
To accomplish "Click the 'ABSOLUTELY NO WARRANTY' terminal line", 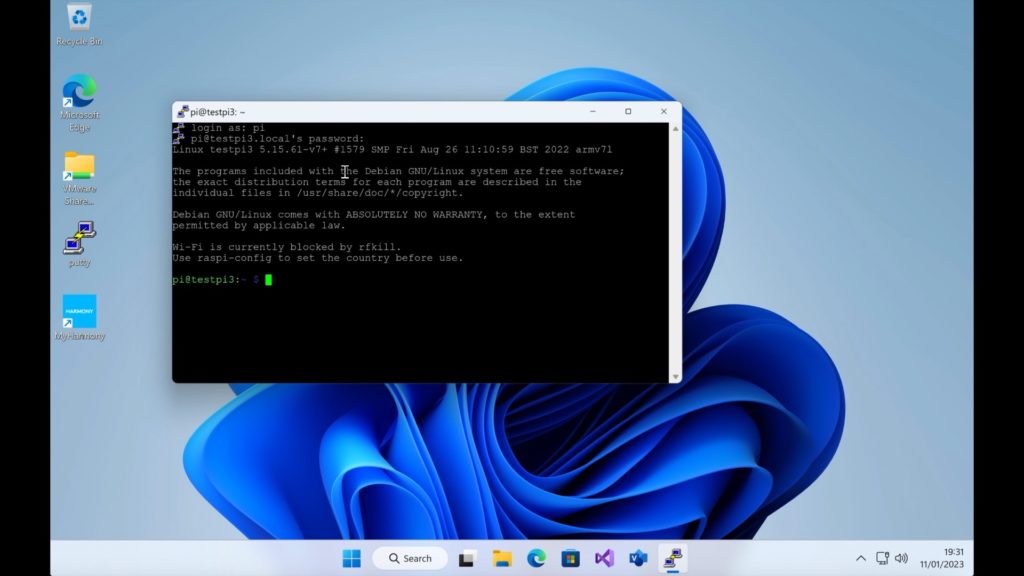I will coord(374,214).
